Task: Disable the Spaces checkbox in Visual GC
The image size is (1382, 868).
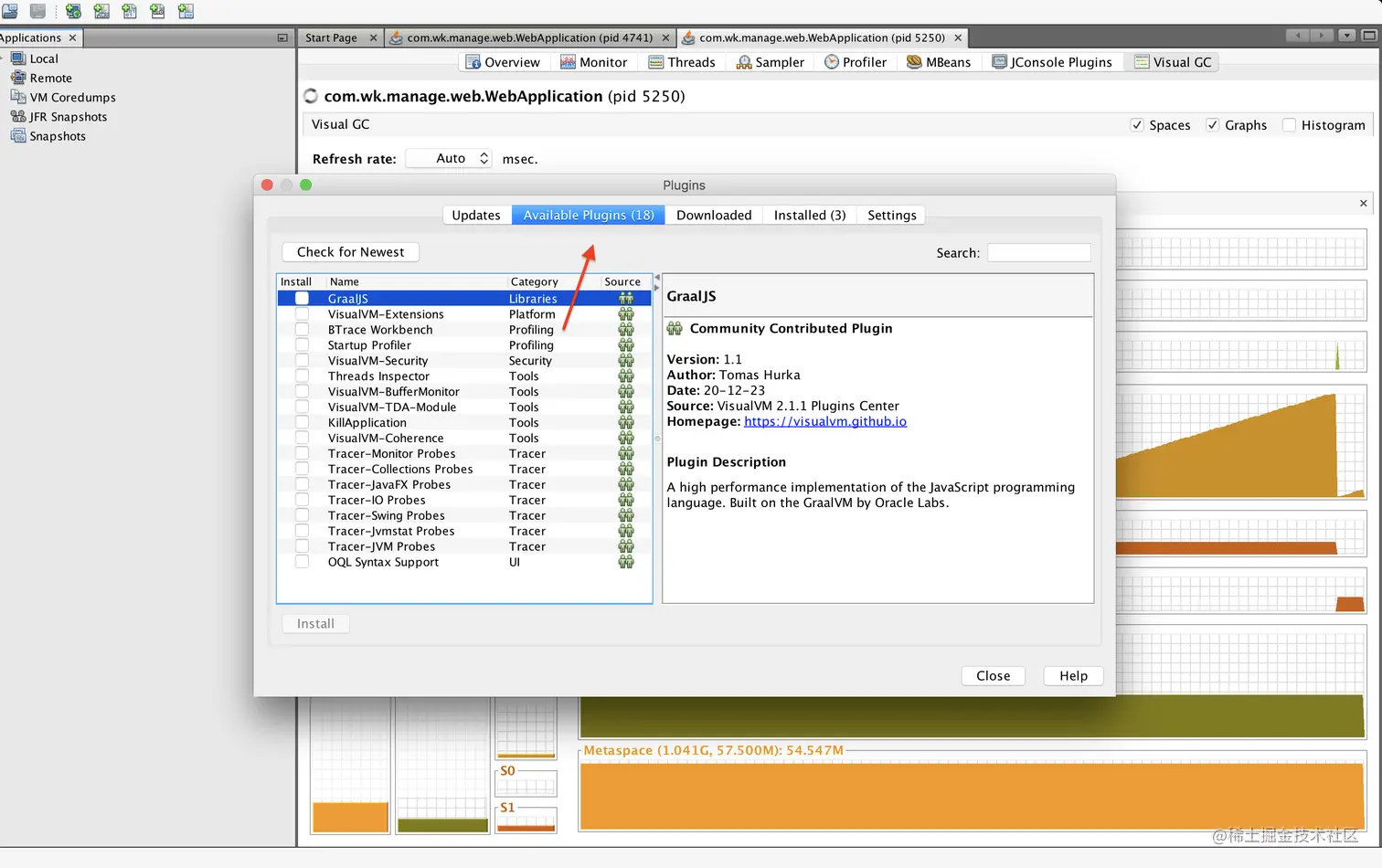Action: 1137,125
